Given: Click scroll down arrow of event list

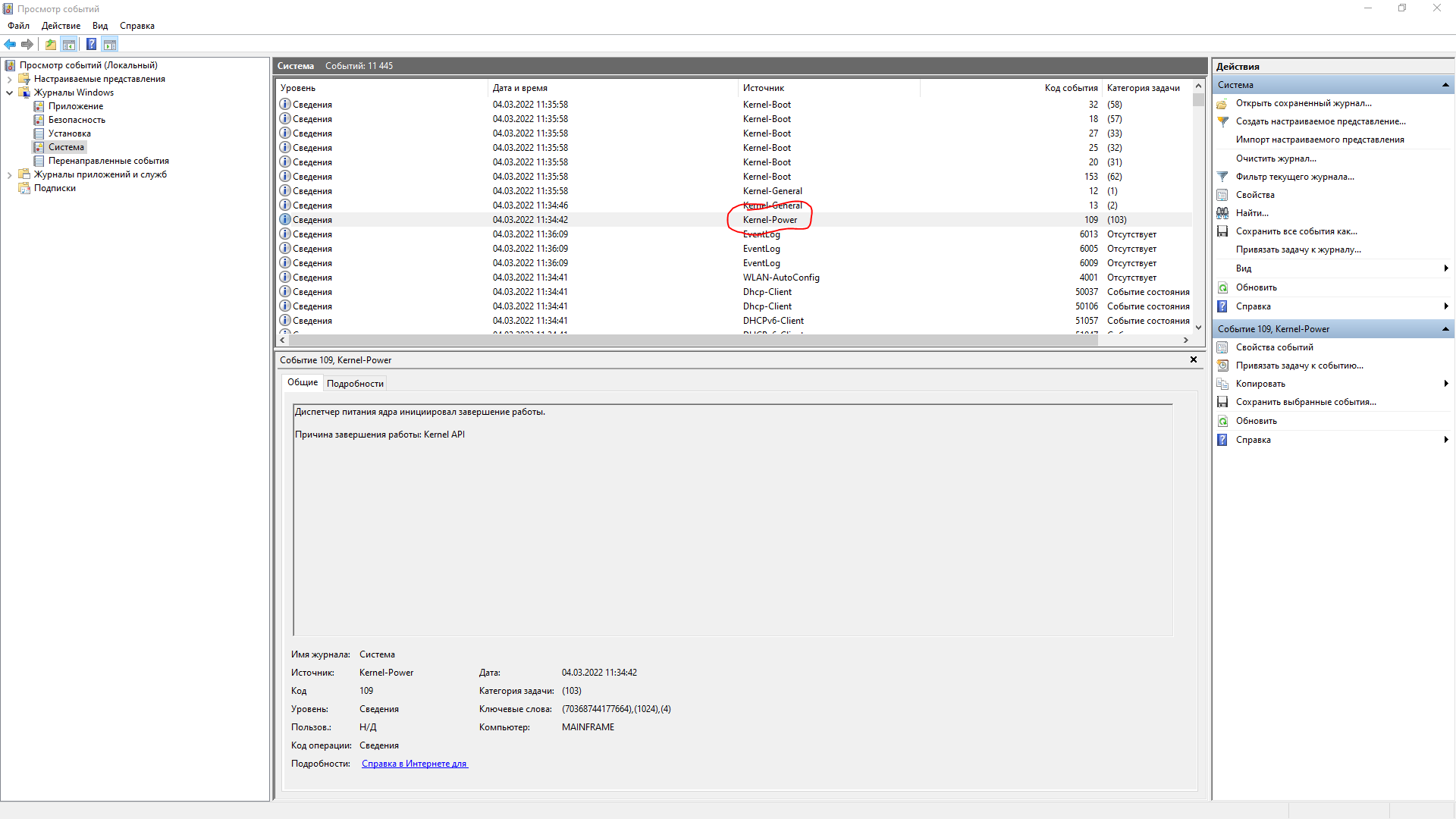Looking at the screenshot, I should [1198, 328].
